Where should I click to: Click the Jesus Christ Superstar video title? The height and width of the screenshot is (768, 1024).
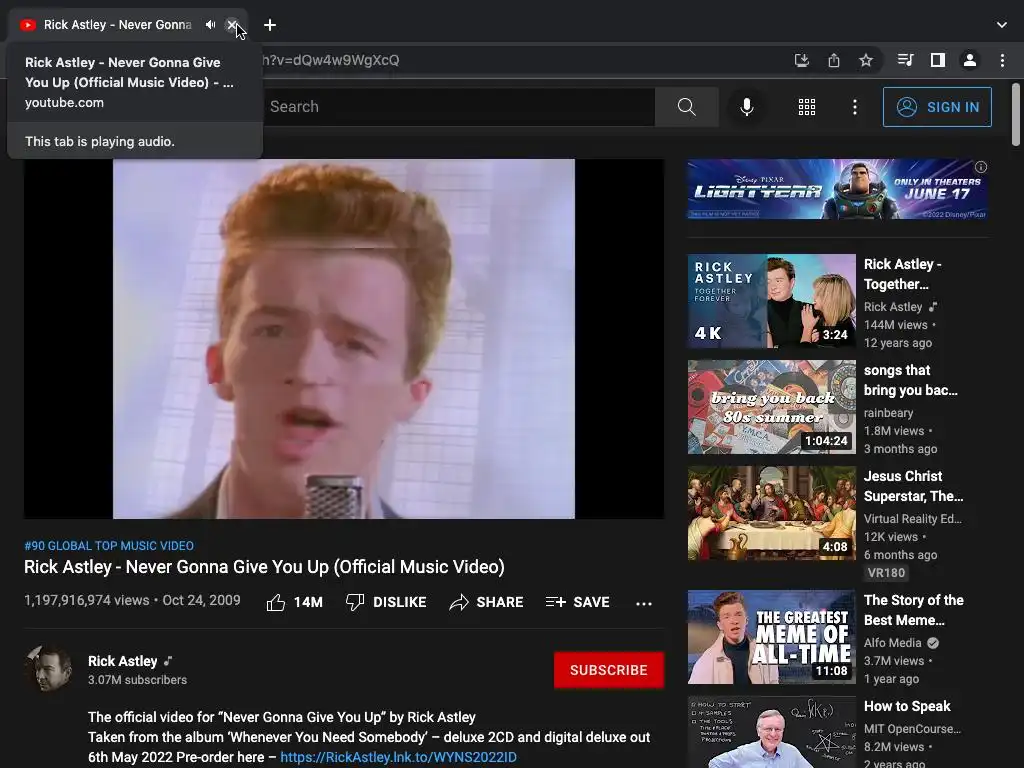click(913, 486)
